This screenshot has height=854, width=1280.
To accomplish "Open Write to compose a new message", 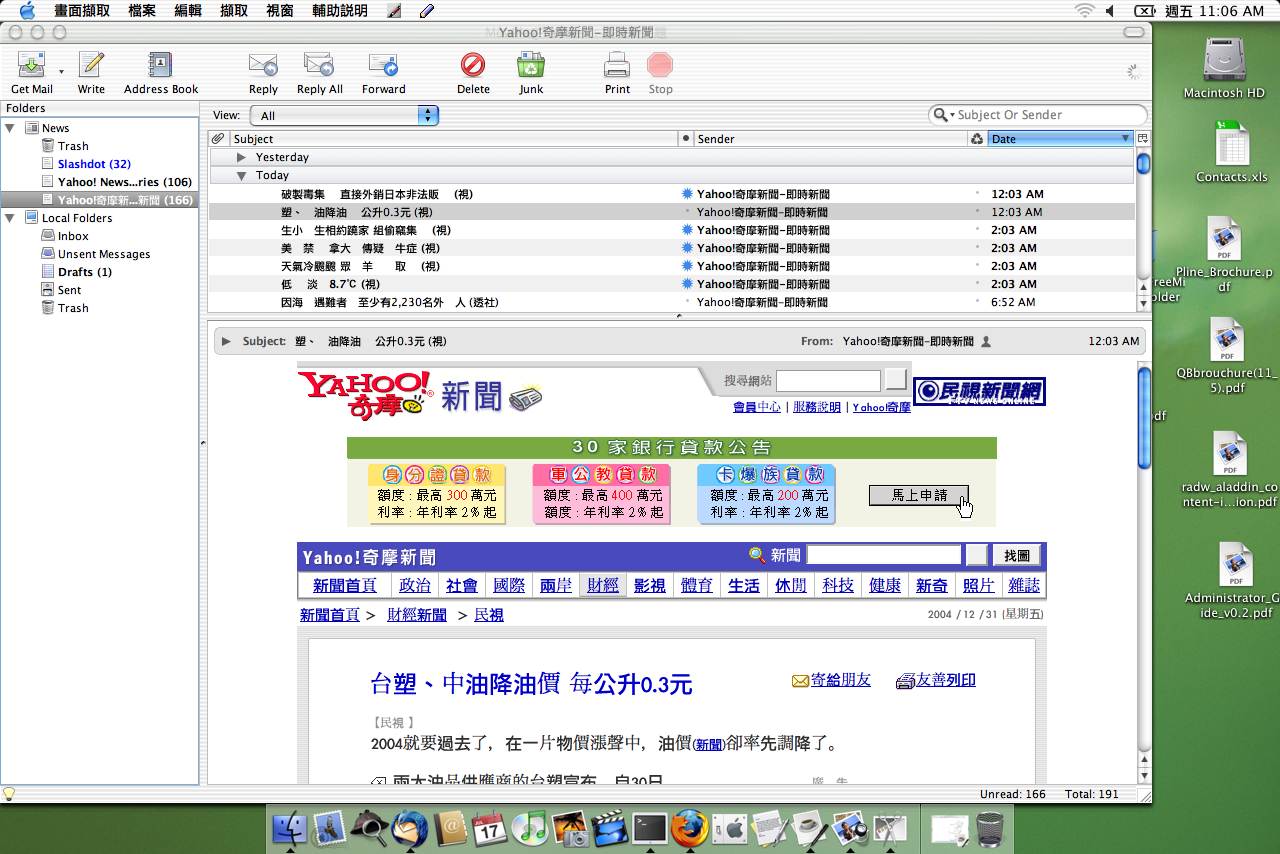I will [x=91, y=67].
